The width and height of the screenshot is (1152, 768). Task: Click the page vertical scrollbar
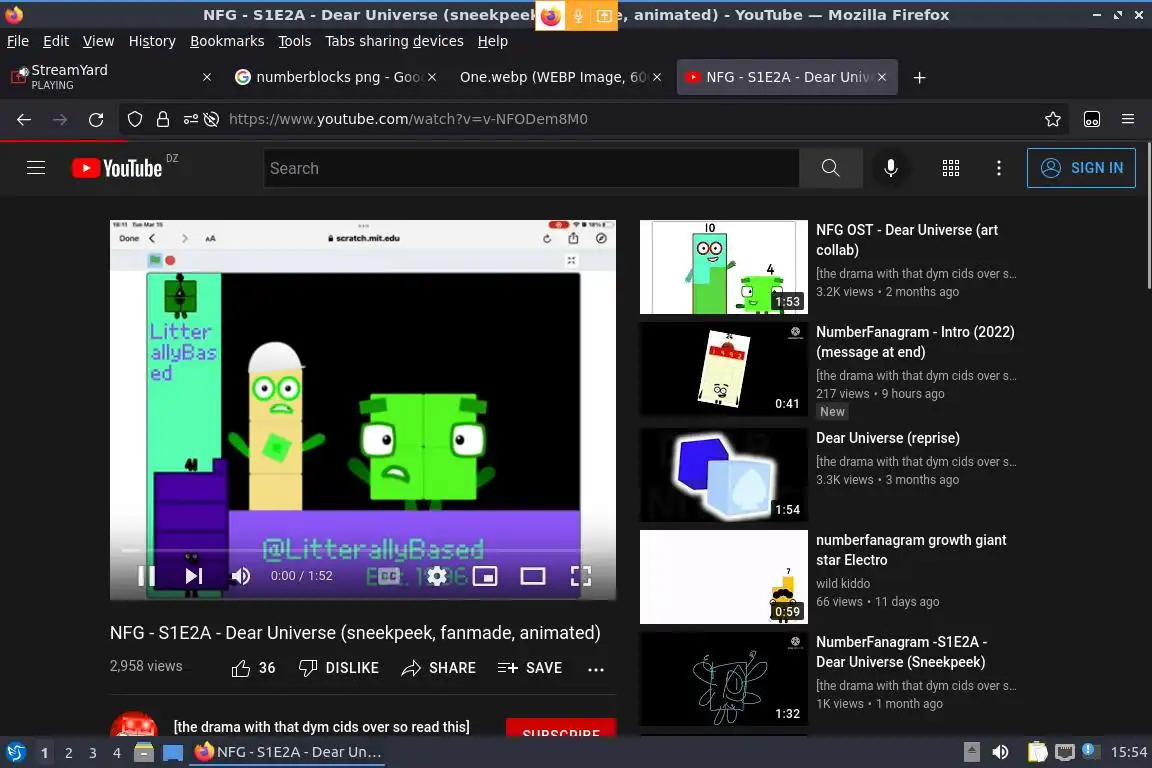[1148, 217]
